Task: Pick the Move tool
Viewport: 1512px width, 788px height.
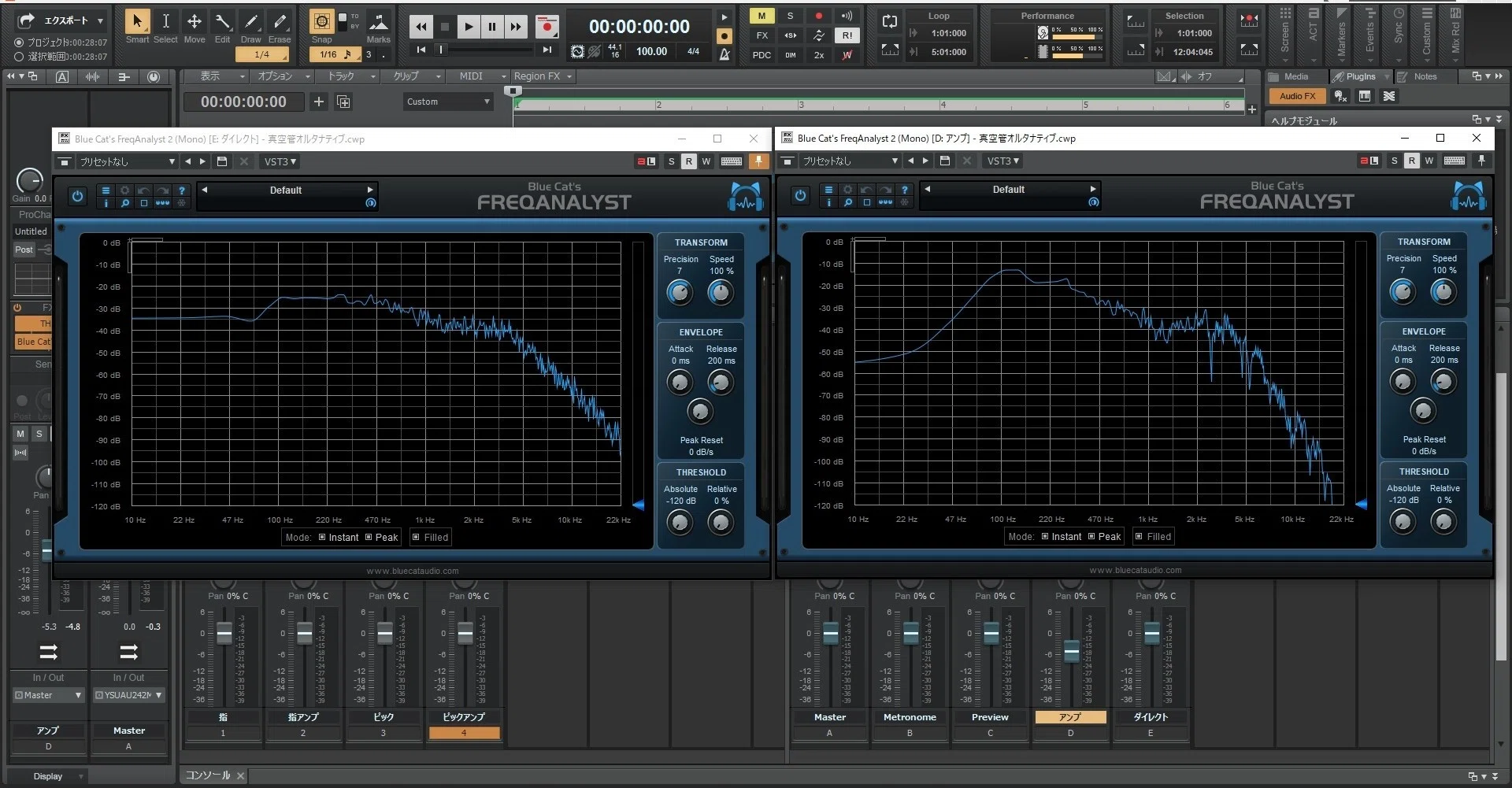Action: tap(195, 26)
